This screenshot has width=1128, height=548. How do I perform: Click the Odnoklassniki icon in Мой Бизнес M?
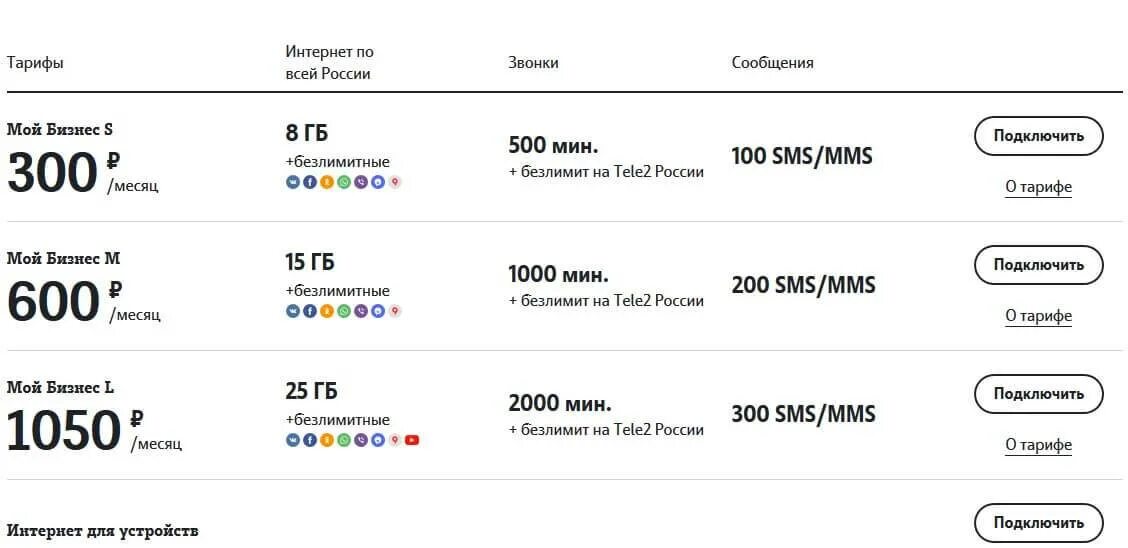click(327, 311)
